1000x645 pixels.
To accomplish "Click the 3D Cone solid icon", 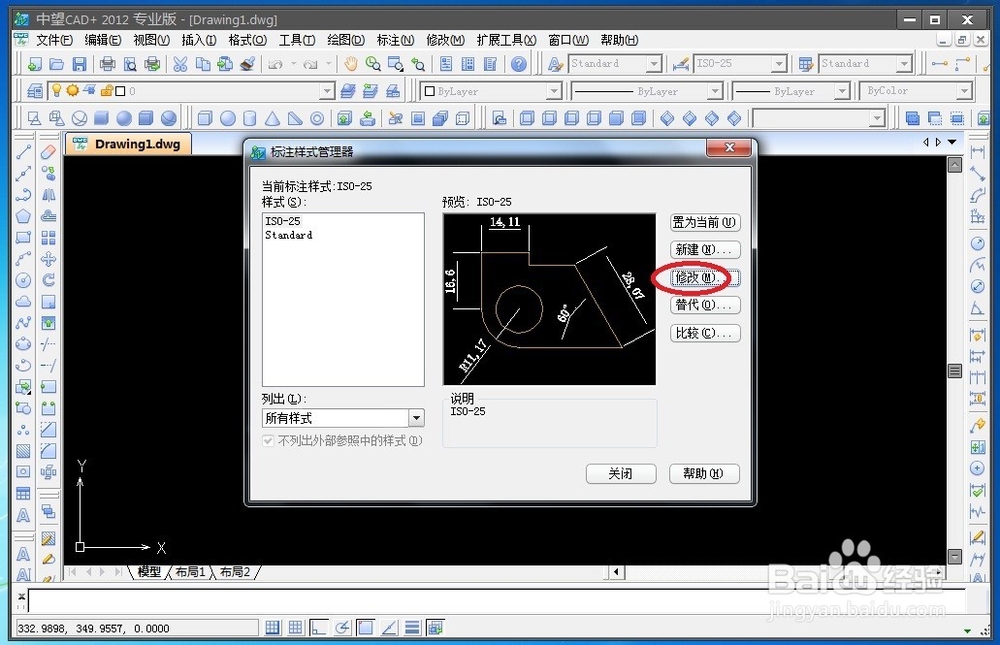I will [x=272, y=118].
